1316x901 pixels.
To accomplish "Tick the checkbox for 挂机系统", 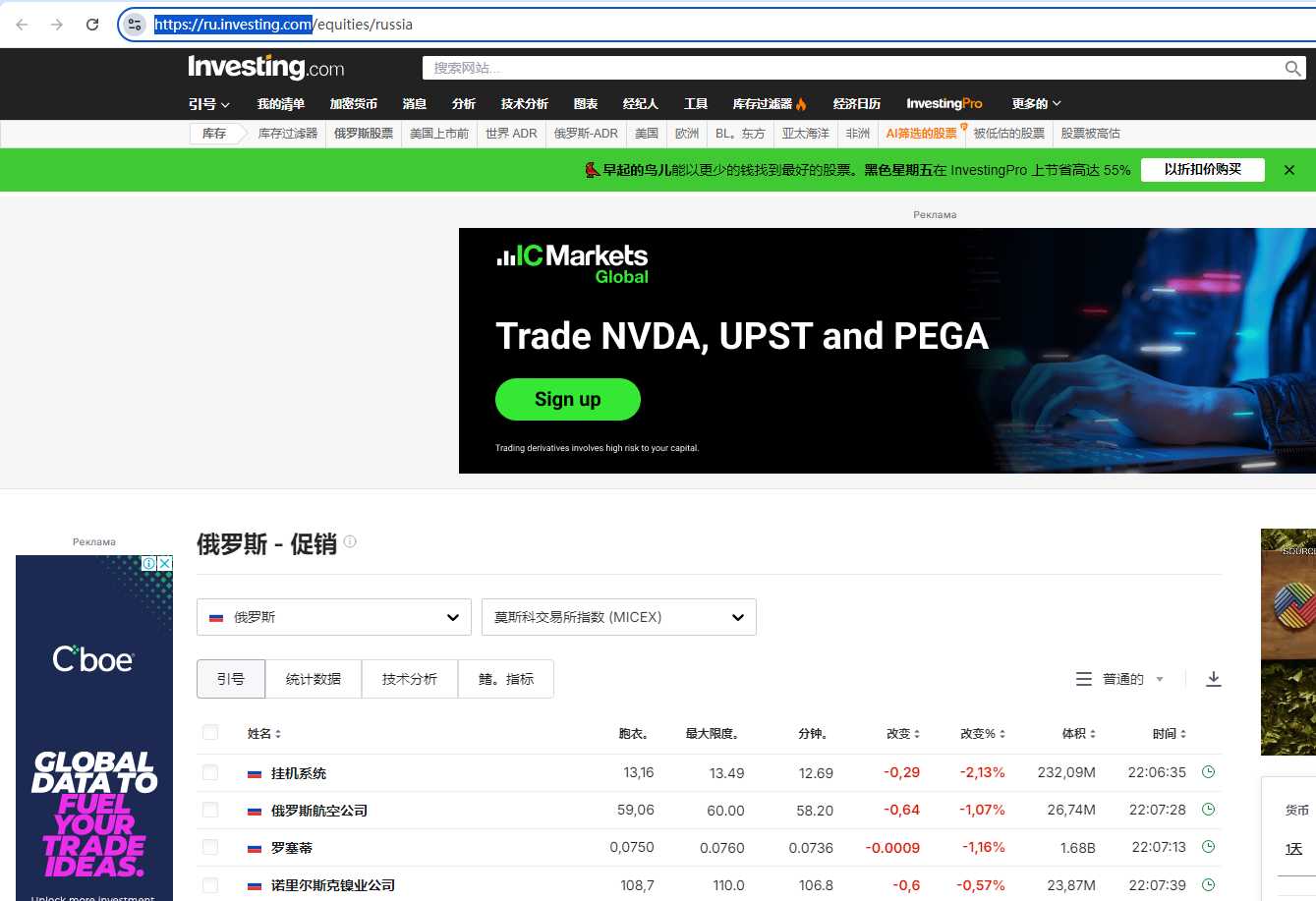I will [210, 772].
